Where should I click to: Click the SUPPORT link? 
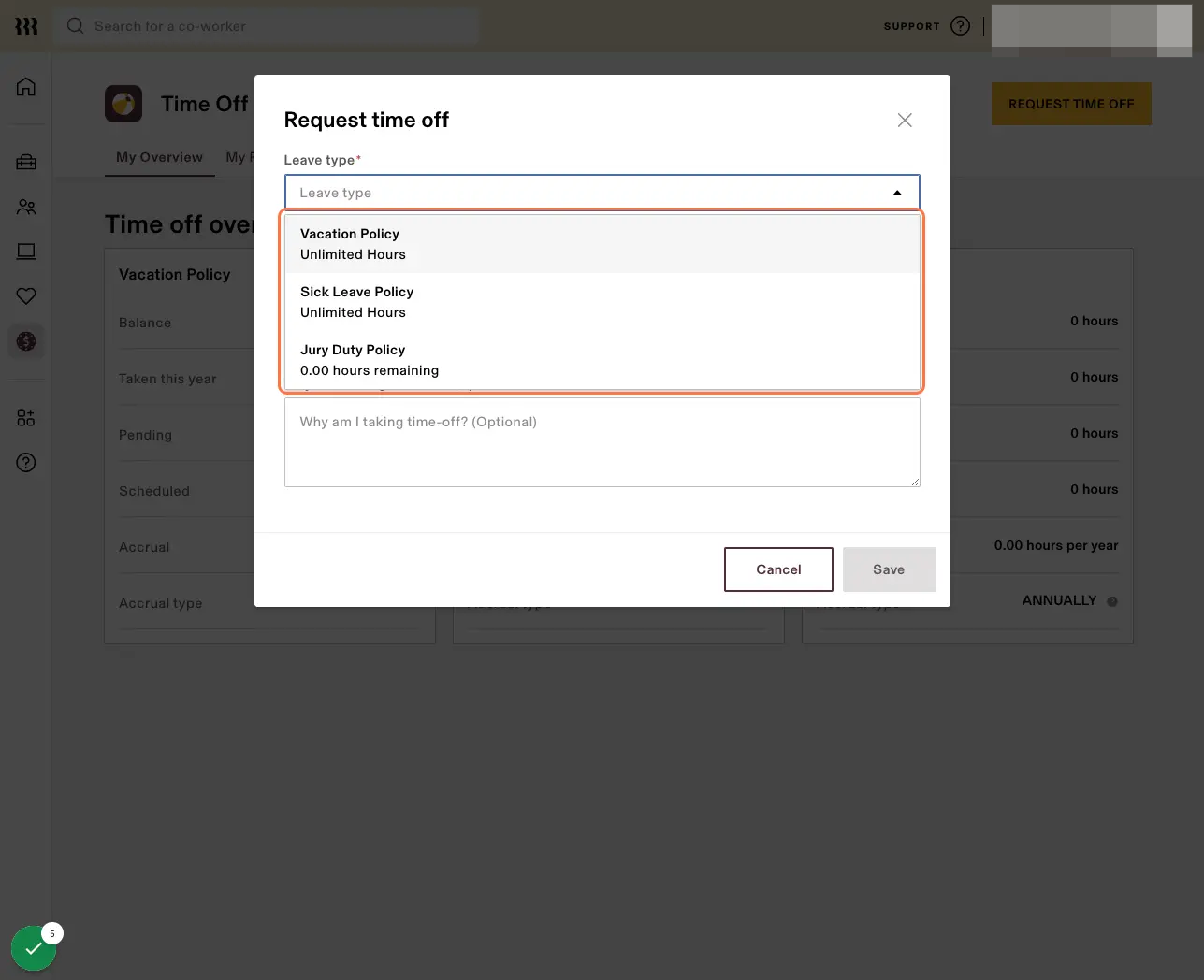point(911,26)
